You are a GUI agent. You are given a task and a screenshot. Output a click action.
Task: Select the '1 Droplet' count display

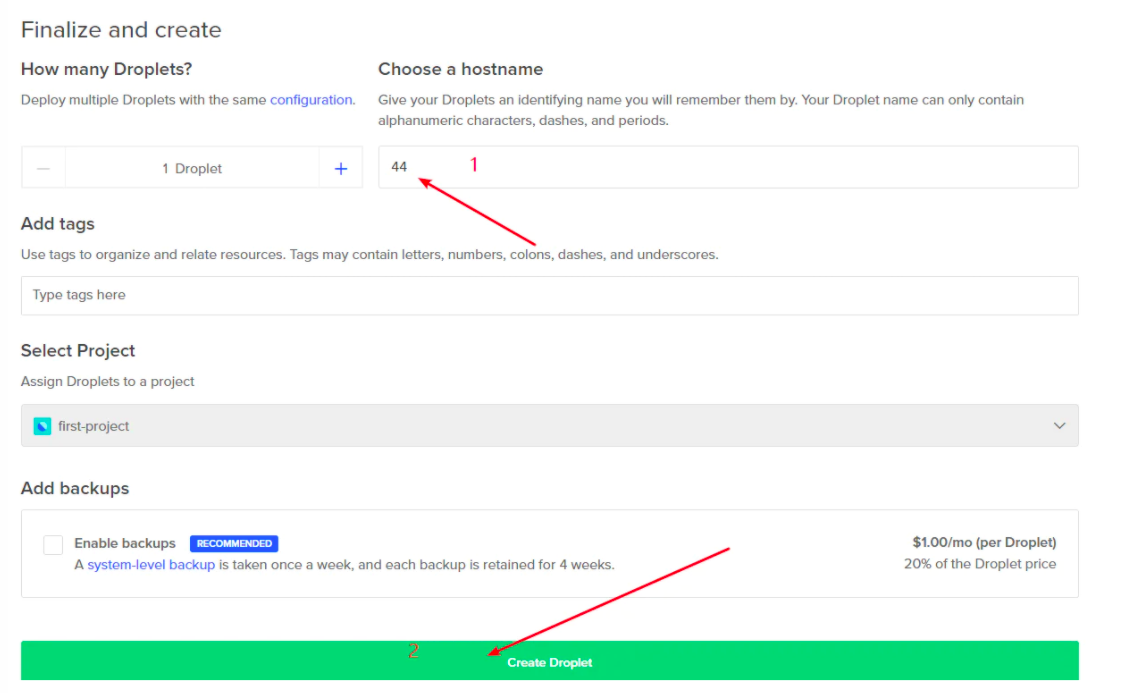point(192,168)
